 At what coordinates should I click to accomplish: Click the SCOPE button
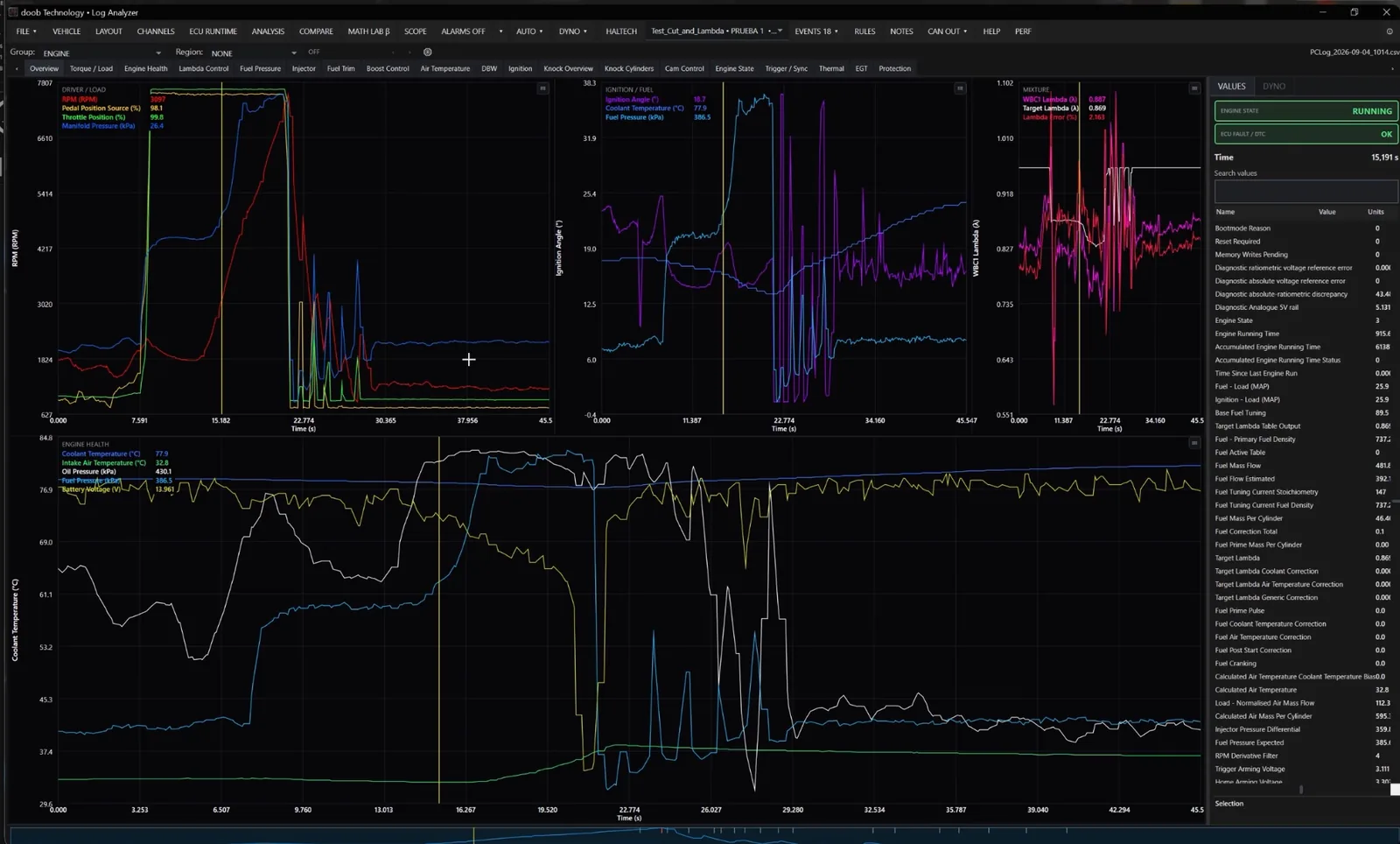tap(415, 32)
